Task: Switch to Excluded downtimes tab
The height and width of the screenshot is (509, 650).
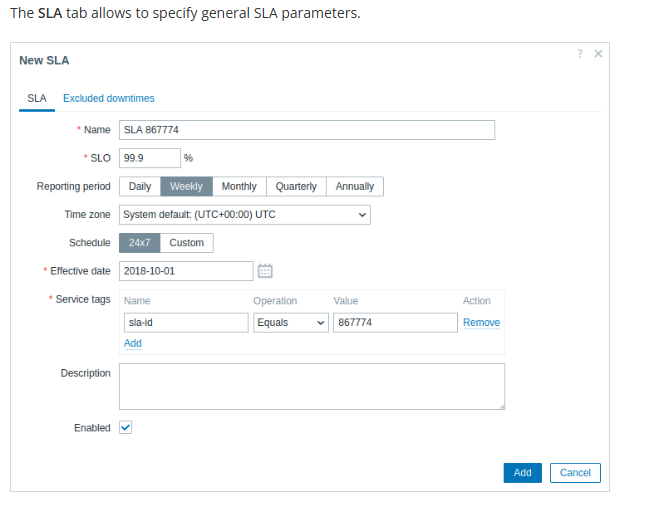Action: (109, 98)
